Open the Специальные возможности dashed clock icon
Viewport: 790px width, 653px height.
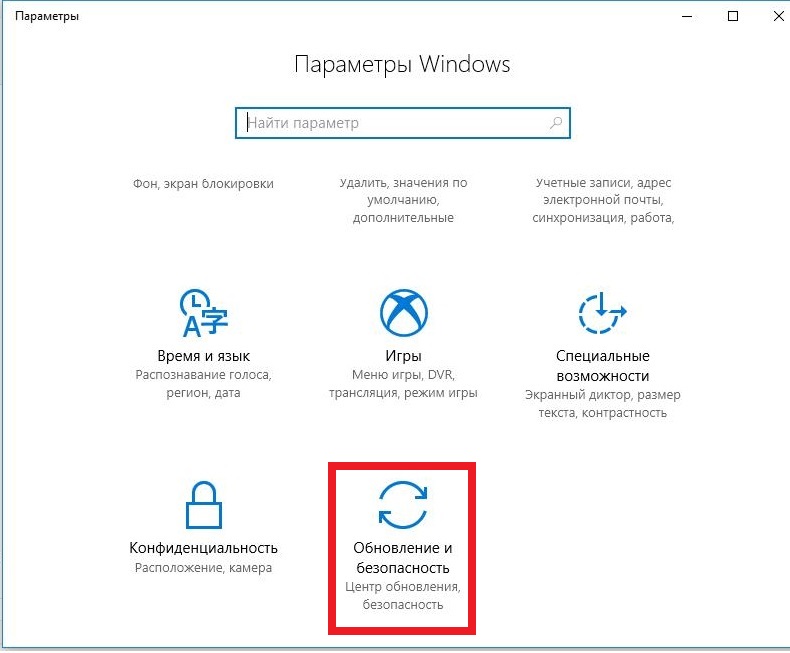602,312
